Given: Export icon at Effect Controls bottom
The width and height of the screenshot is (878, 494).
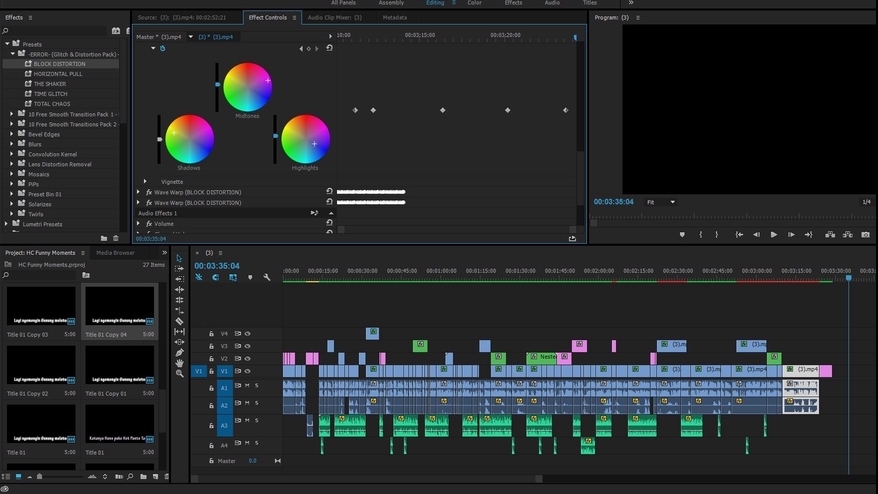Looking at the screenshot, I should coord(572,239).
